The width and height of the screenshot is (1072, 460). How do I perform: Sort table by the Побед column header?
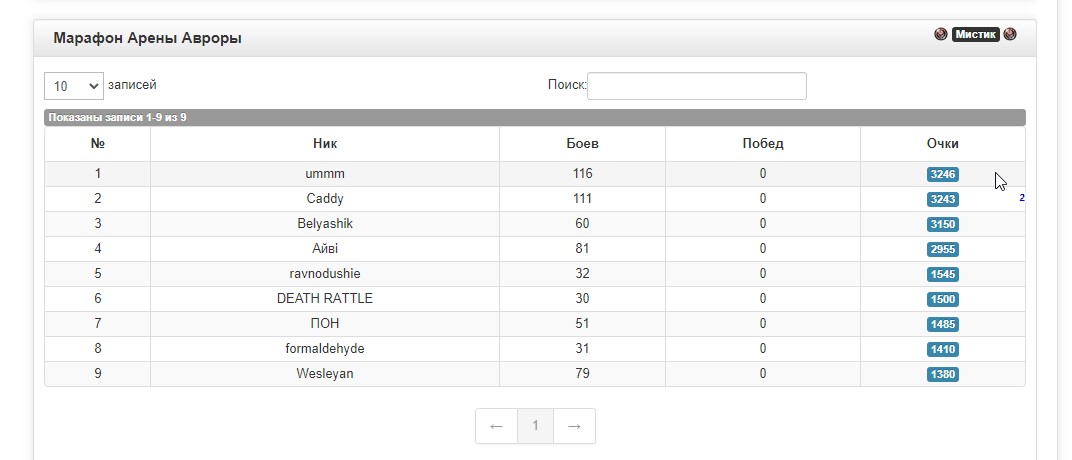click(x=762, y=144)
